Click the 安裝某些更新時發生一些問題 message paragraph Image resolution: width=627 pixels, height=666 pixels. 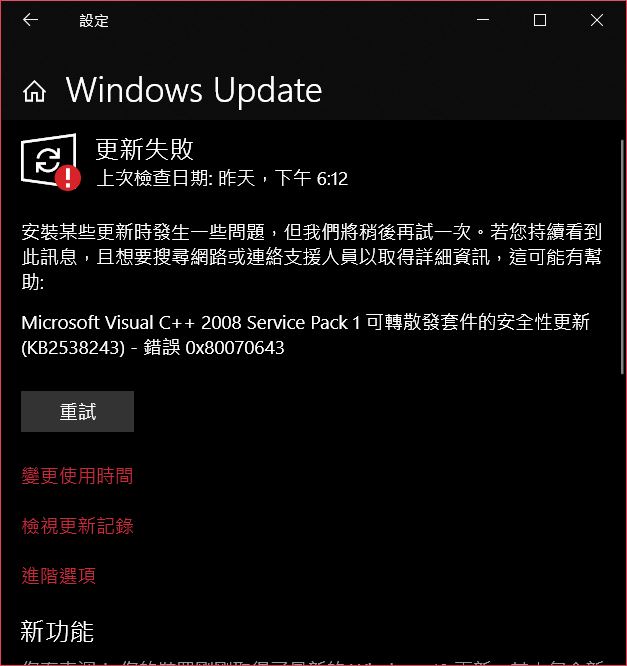coord(311,257)
